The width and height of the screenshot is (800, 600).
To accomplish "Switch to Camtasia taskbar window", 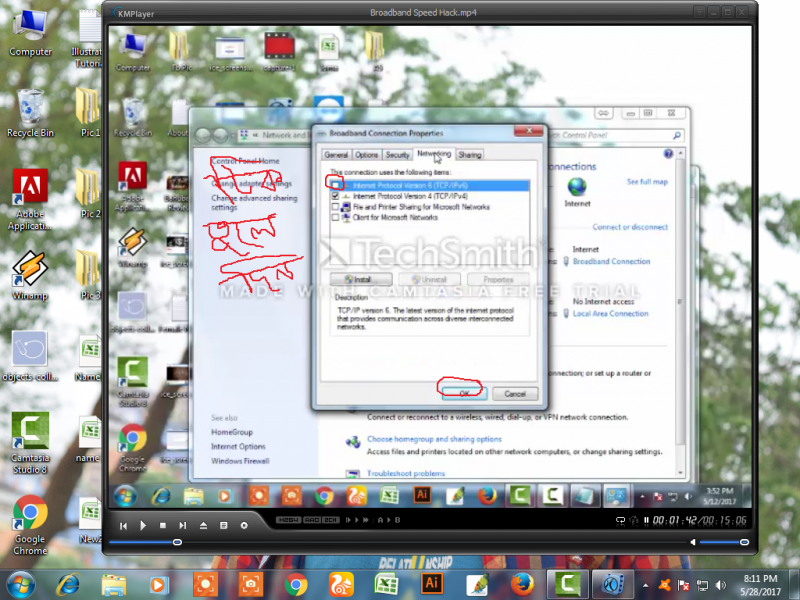I will tap(567, 585).
